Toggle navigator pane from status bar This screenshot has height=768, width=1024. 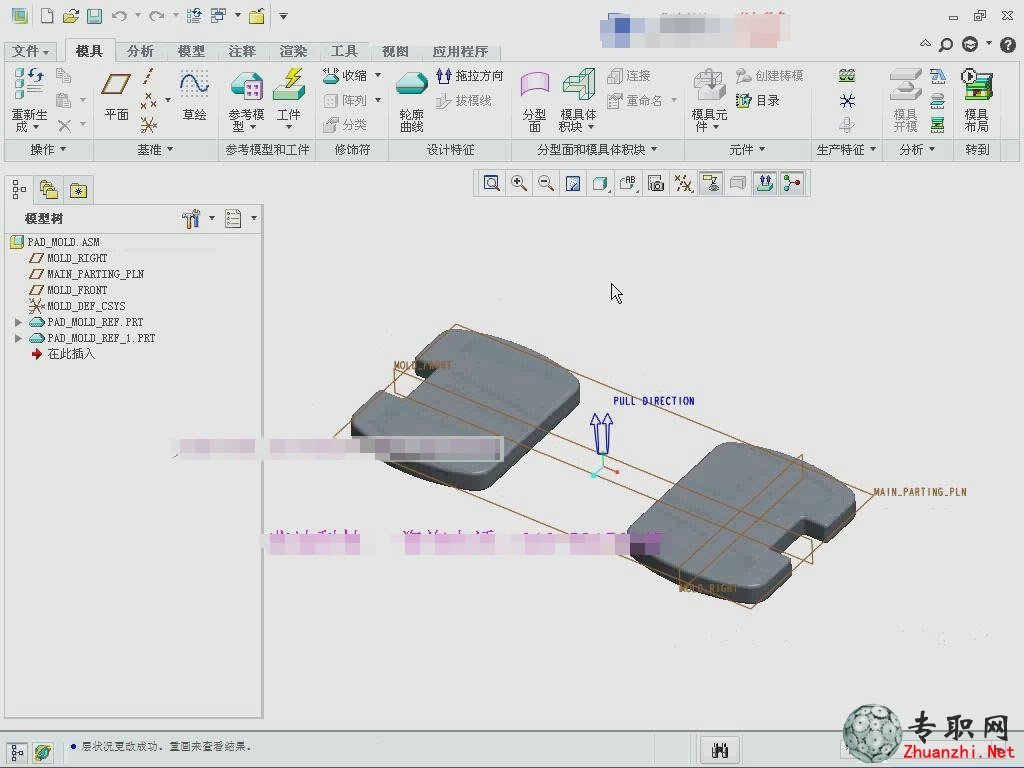click(x=17, y=752)
